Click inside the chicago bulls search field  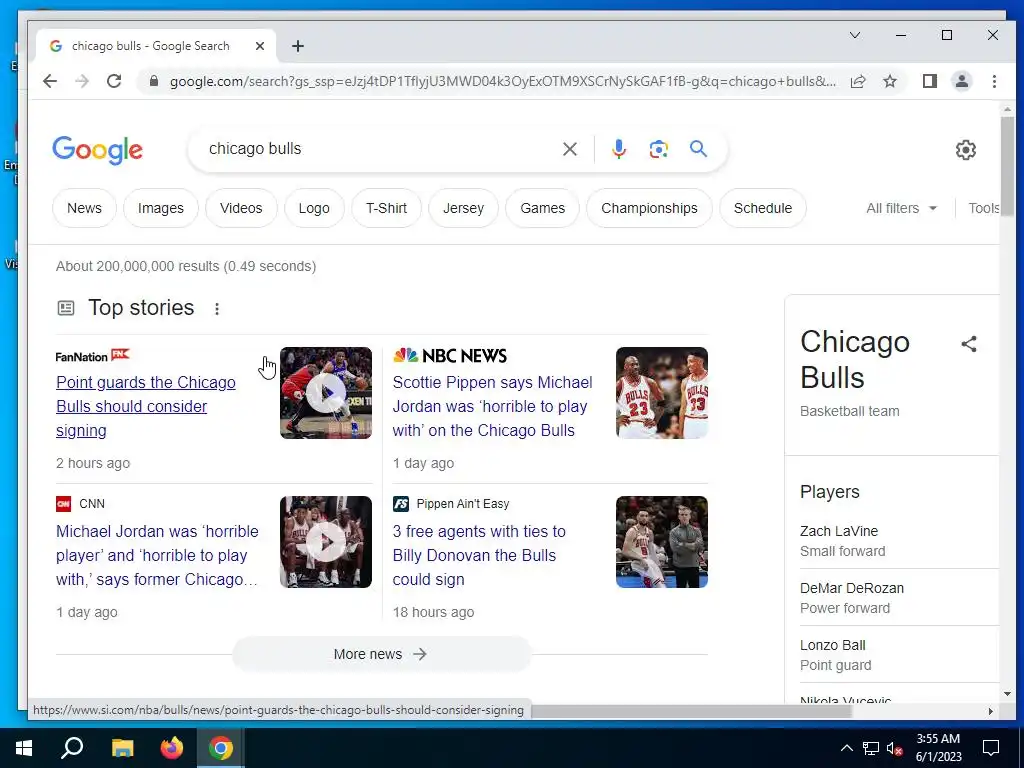point(379,149)
